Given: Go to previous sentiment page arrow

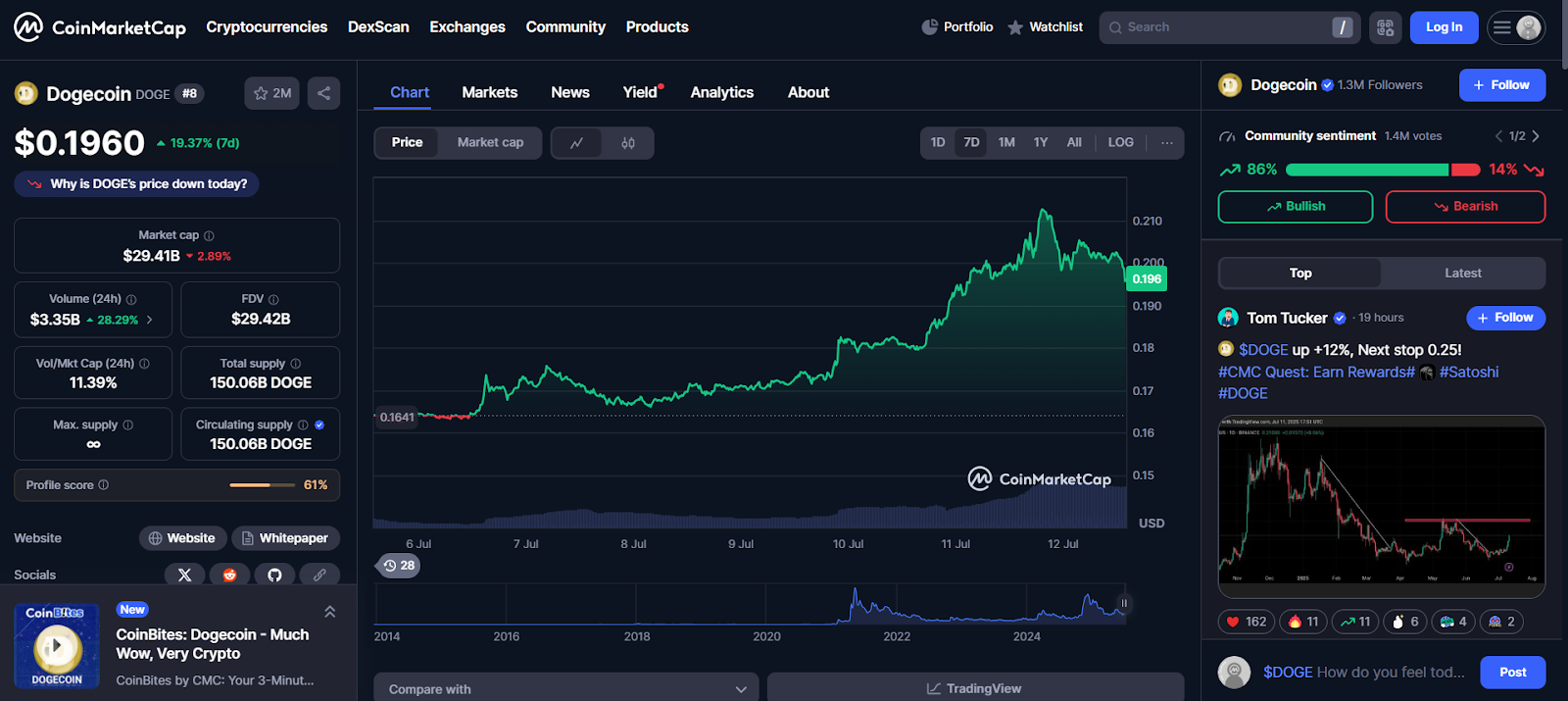Looking at the screenshot, I should click(x=1498, y=136).
